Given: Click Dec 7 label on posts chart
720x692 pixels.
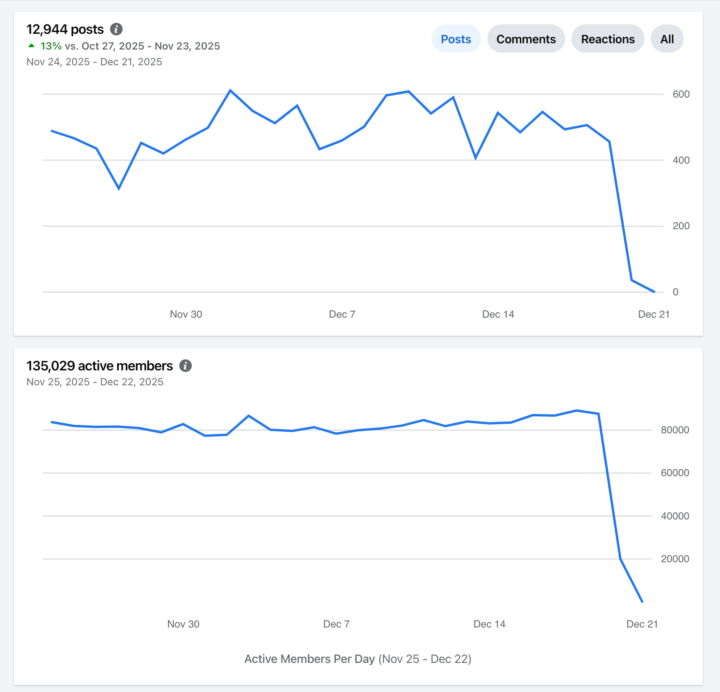Looking at the screenshot, I should [342, 314].
